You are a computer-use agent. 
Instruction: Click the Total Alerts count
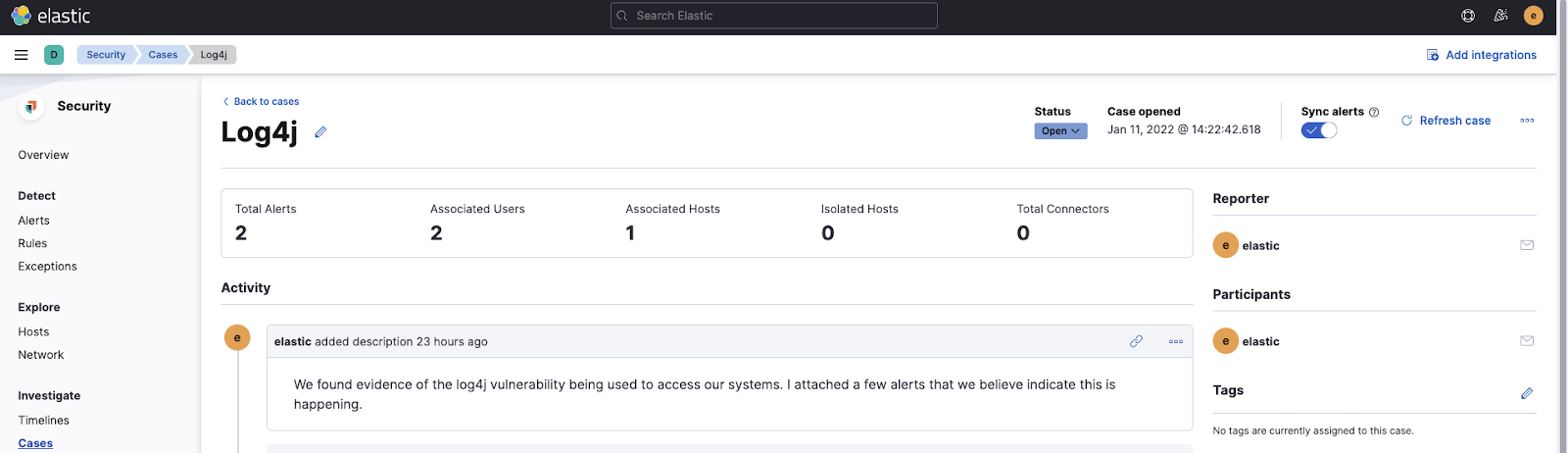(x=241, y=233)
